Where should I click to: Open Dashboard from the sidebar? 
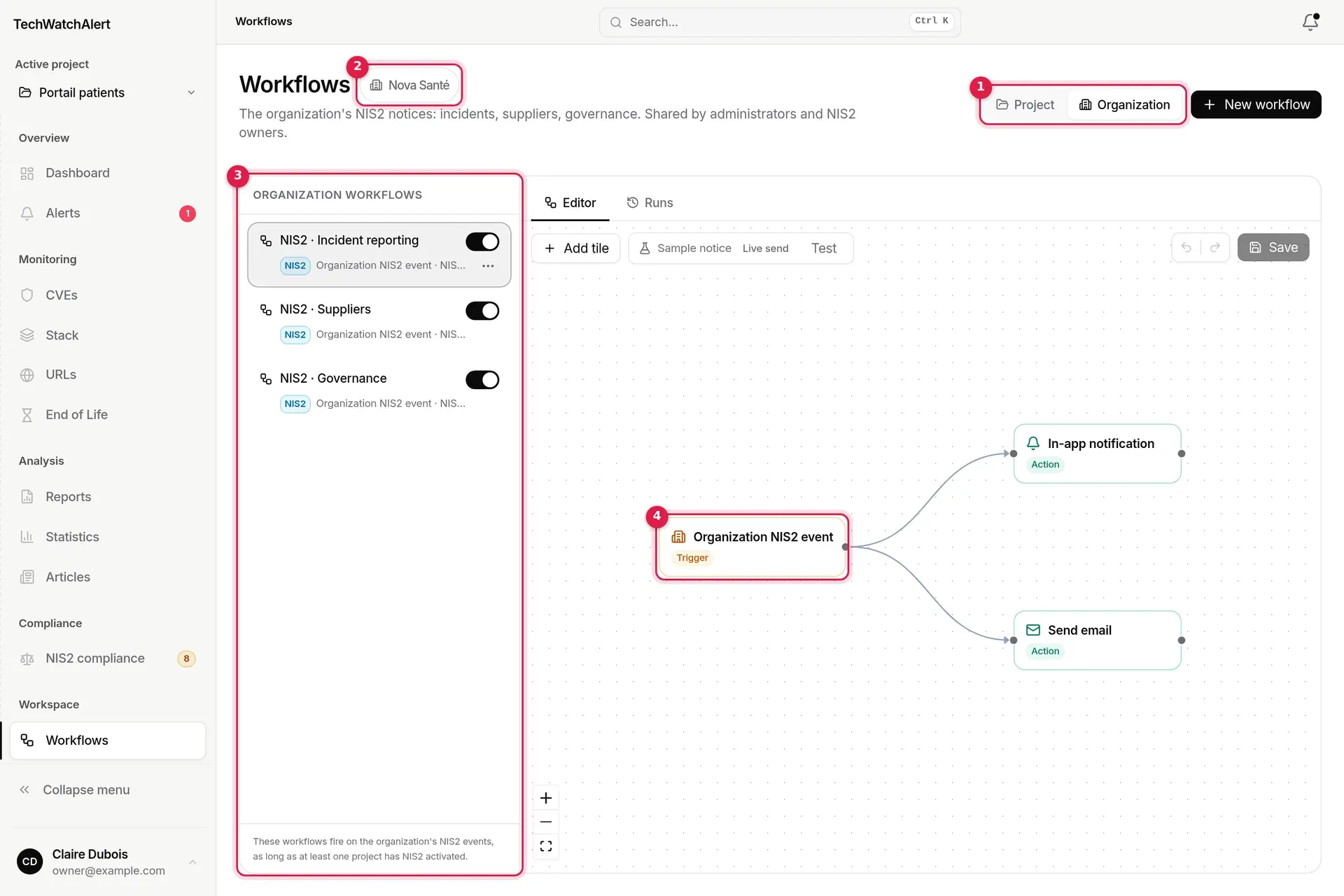[107, 173]
